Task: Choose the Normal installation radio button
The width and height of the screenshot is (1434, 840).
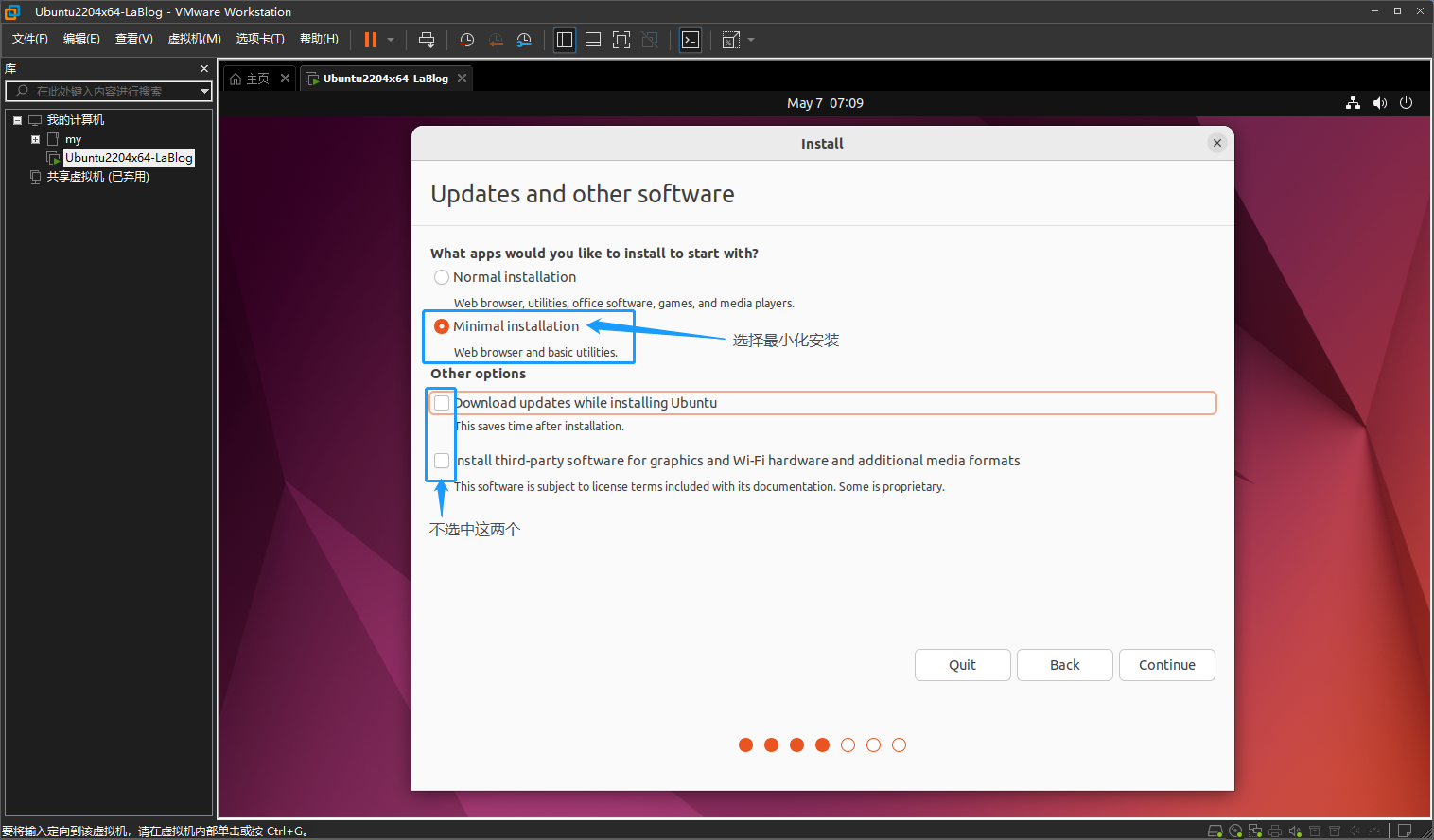Action: (x=442, y=277)
